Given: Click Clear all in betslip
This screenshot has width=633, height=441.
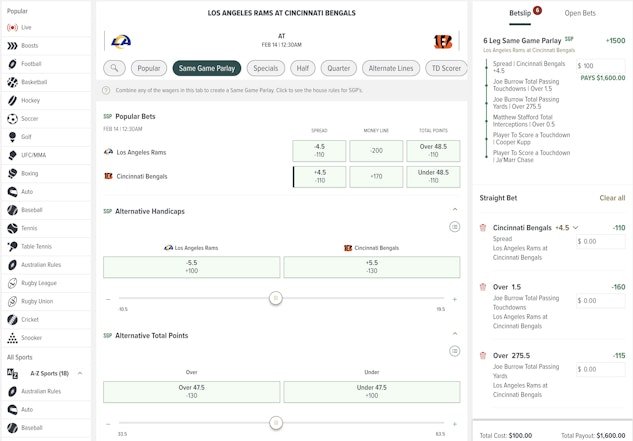Looking at the screenshot, I should (612, 198).
